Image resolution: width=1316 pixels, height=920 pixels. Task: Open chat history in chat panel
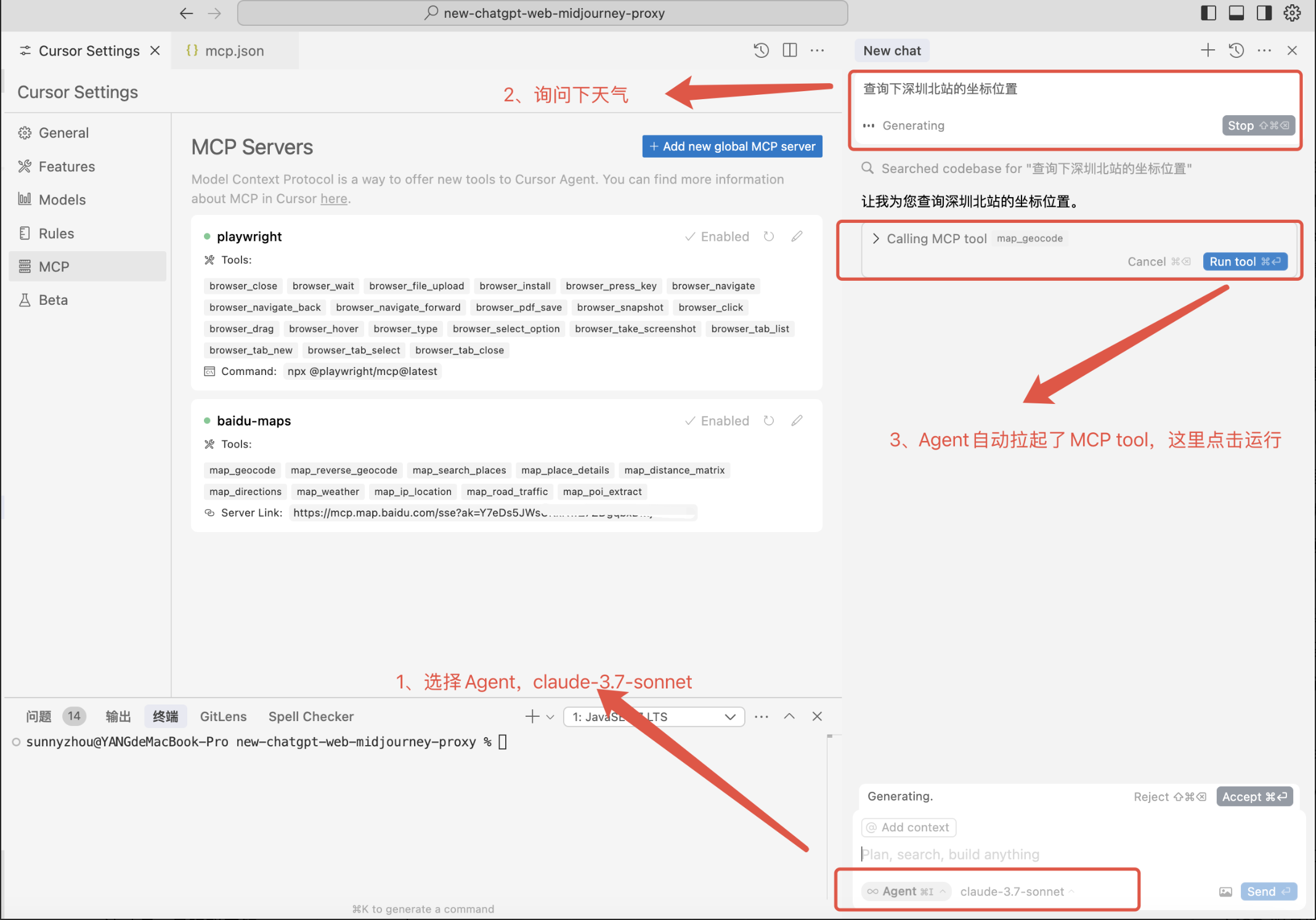point(1236,50)
